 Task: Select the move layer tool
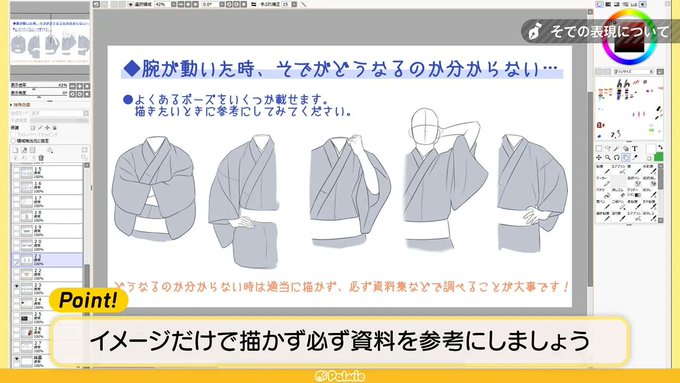coord(599,157)
